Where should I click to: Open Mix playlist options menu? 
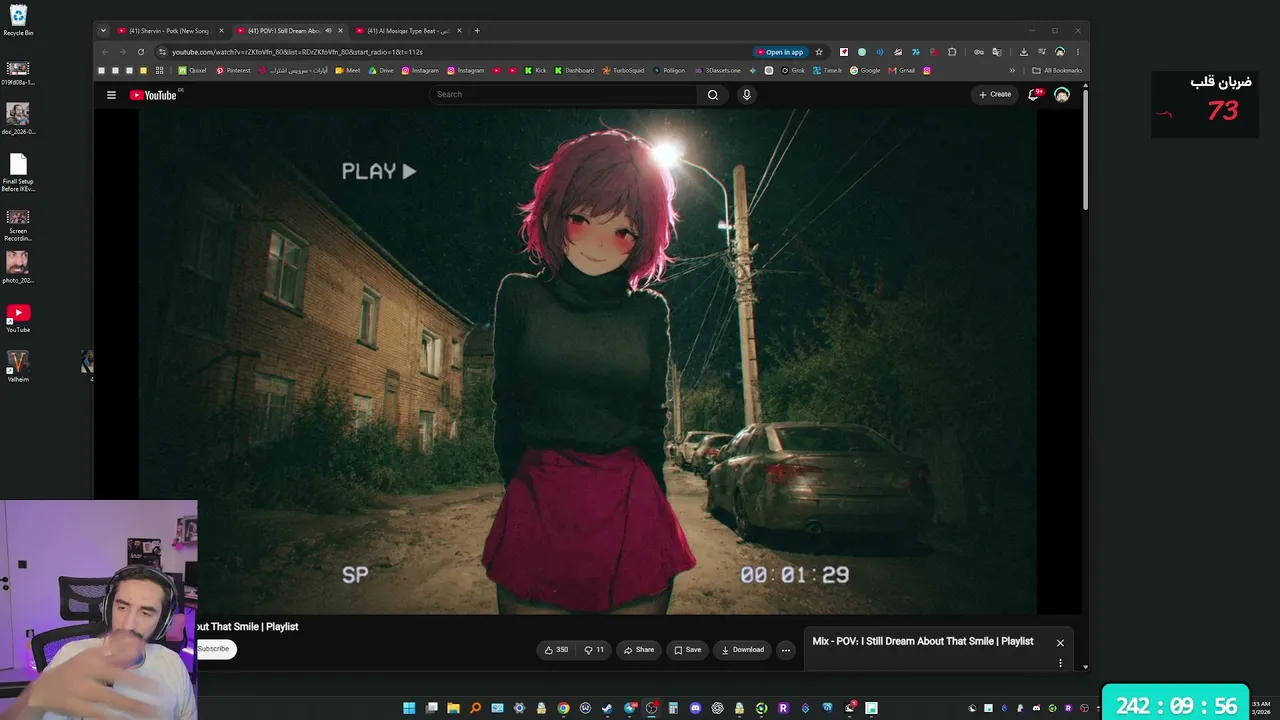click(x=1060, y=663)
